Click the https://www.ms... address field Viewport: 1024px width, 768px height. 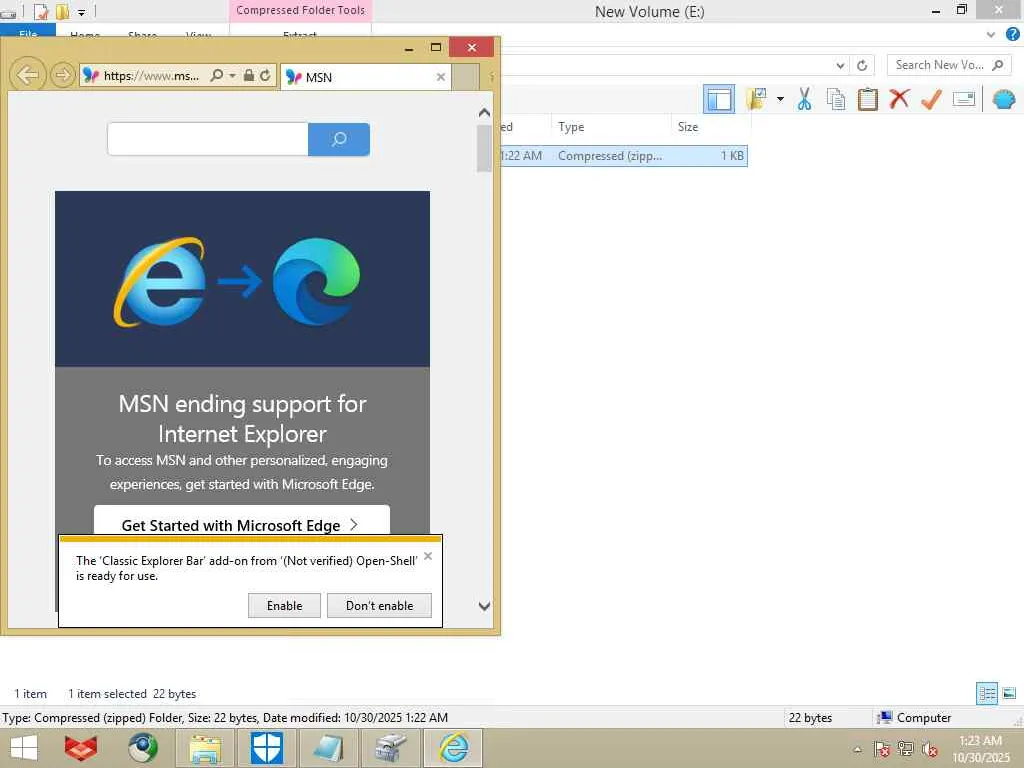pyautogui.click(x=152, y=76)
